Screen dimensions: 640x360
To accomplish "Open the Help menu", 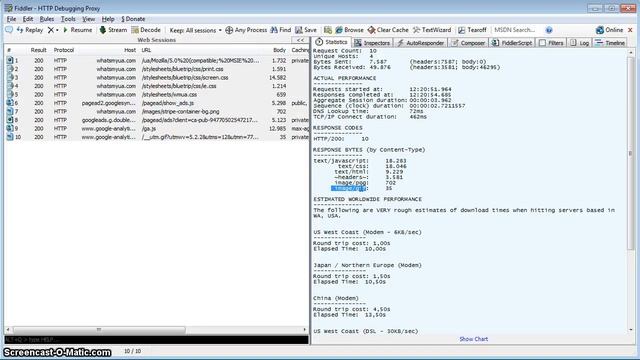I will tap(108, 19).
